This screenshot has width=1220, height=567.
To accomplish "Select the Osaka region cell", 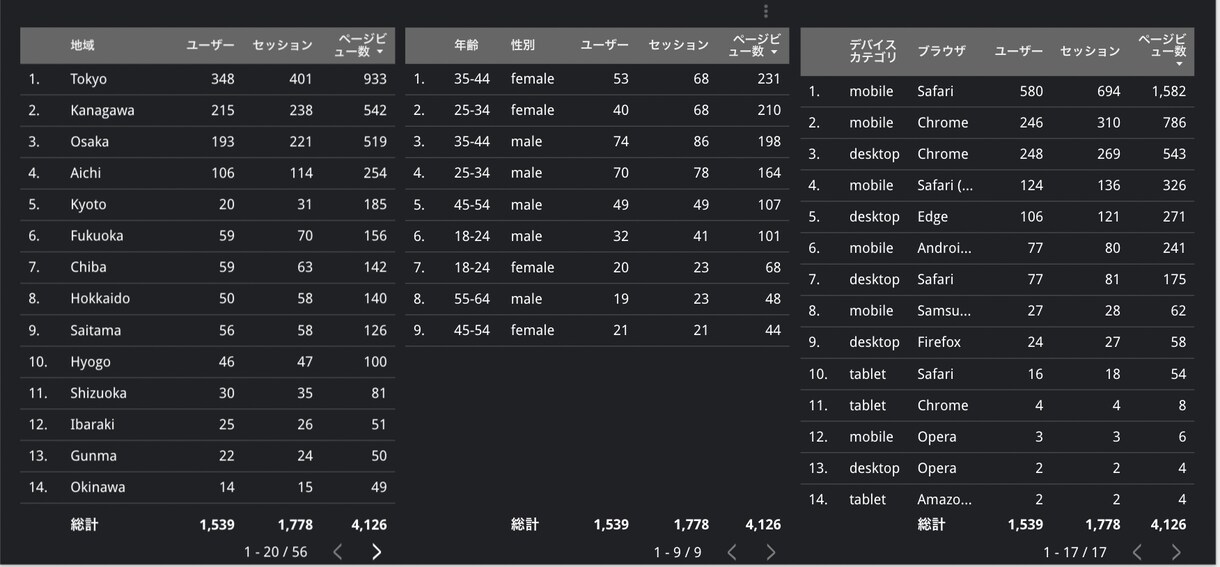I will pos(90,142).
